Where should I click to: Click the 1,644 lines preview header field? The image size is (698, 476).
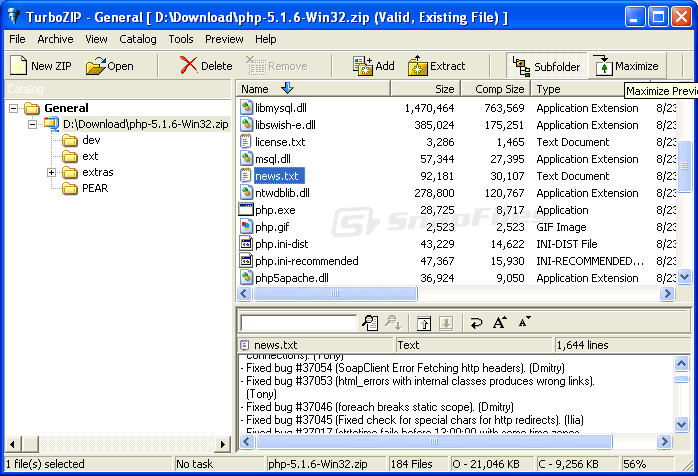click(622, 345)
